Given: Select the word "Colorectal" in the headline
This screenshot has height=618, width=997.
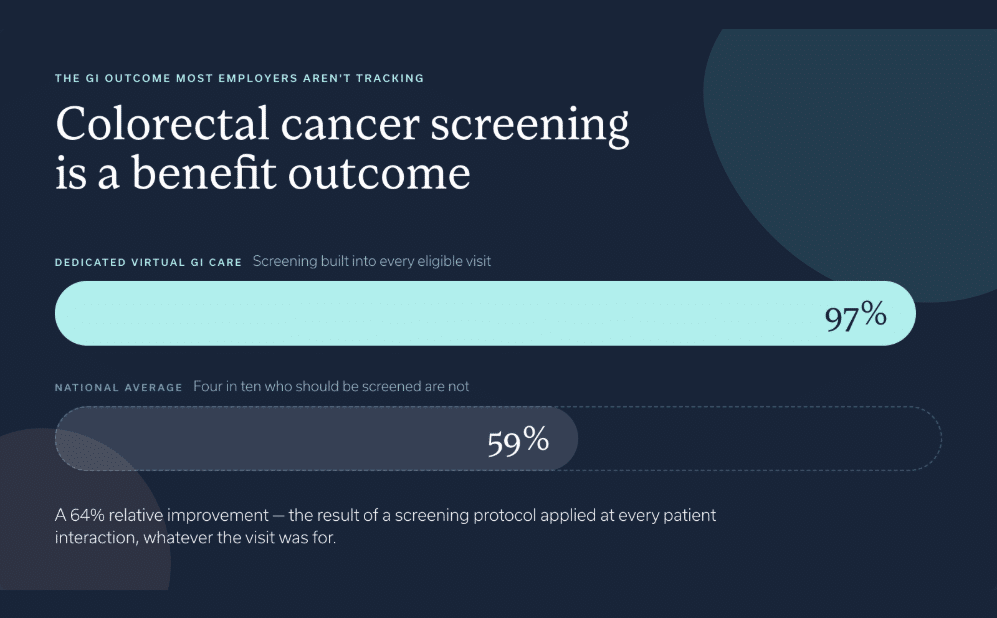Looking at the screenshot, I should tap(162, 123).
